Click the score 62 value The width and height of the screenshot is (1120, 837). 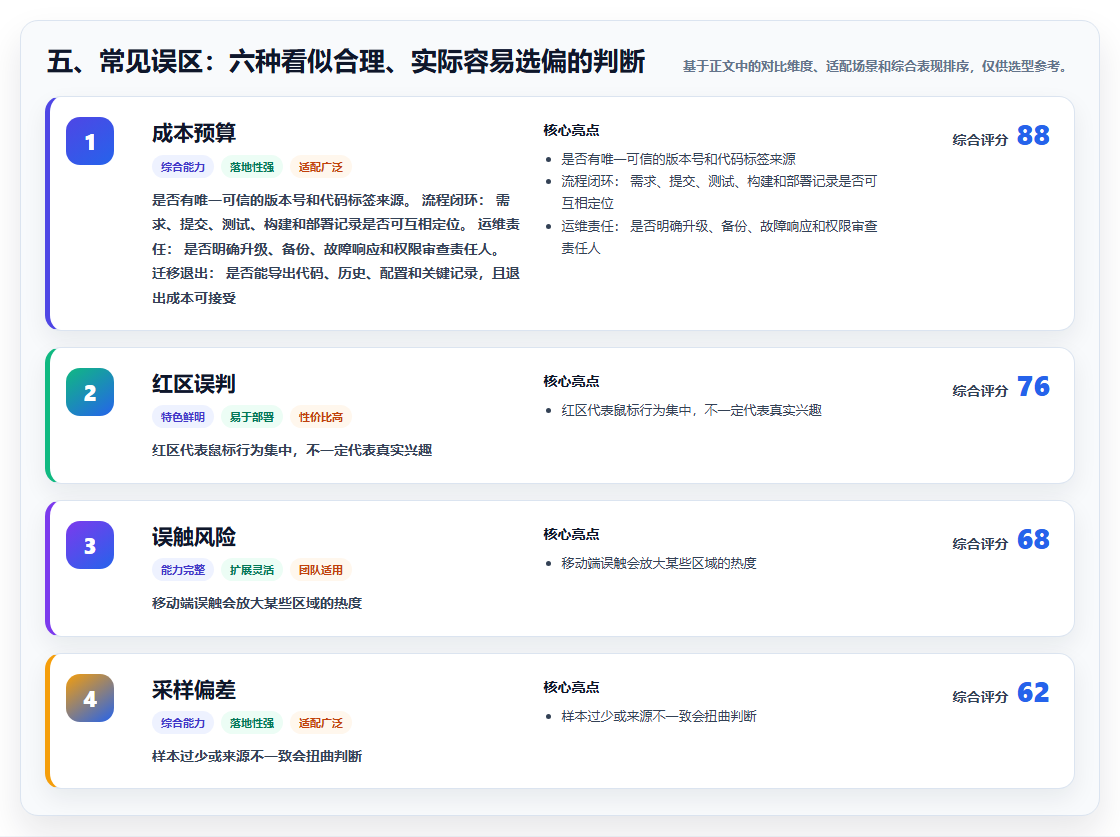[x=1033, y=692]
